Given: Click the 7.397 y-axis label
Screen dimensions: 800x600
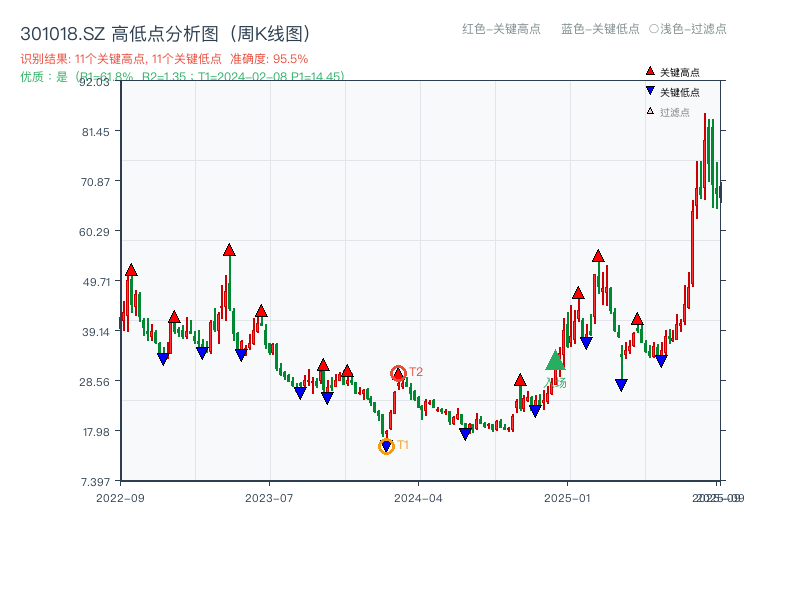Looking at the screenshot, I should tap(95, 482).
